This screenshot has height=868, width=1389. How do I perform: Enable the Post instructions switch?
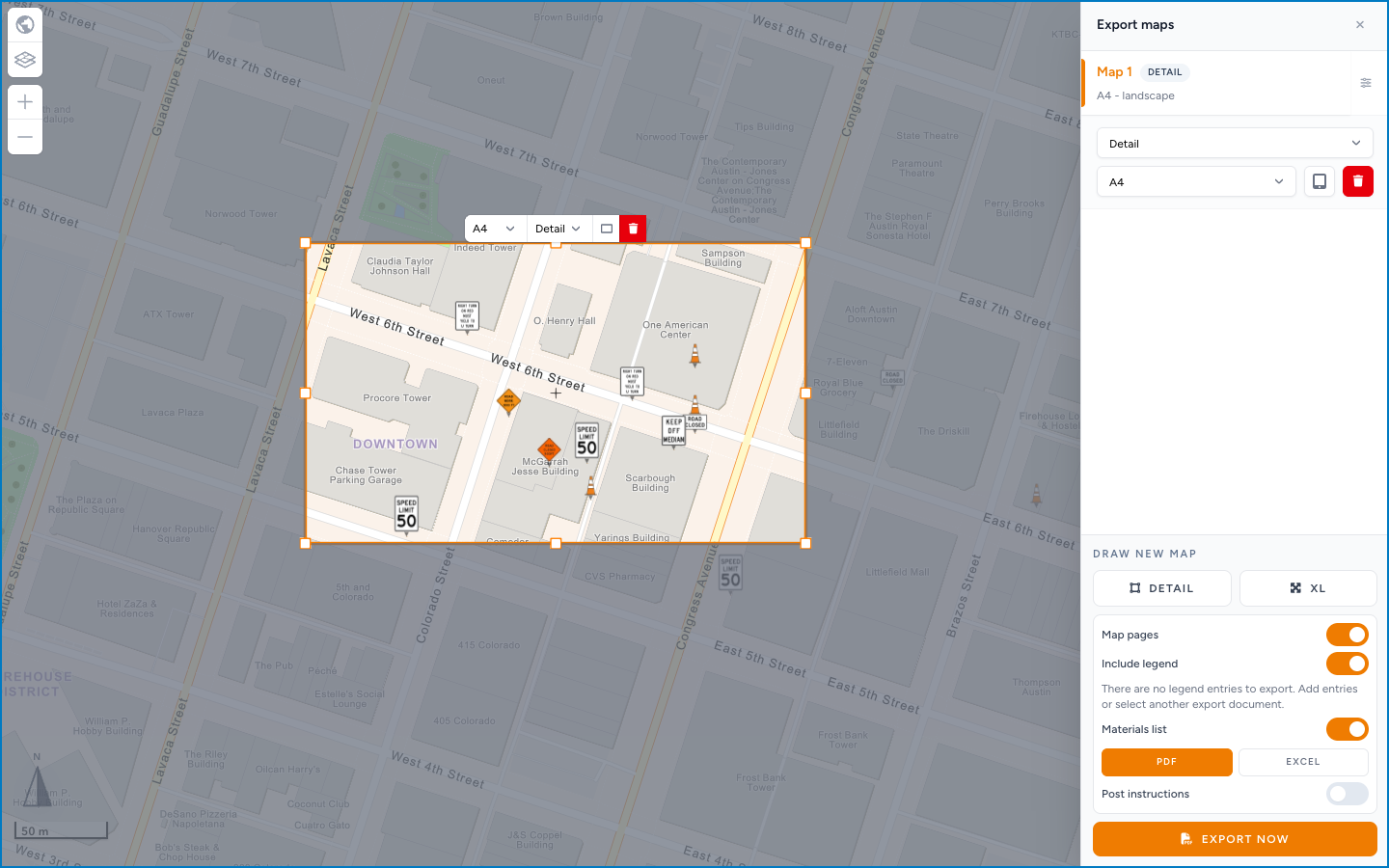[1348, 794]
